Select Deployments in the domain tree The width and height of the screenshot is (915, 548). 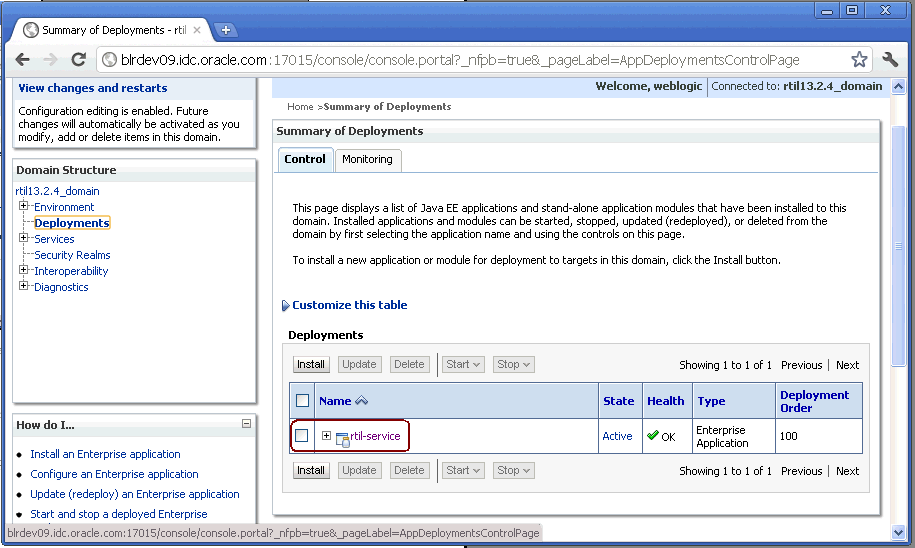click(x=72, y=223)
